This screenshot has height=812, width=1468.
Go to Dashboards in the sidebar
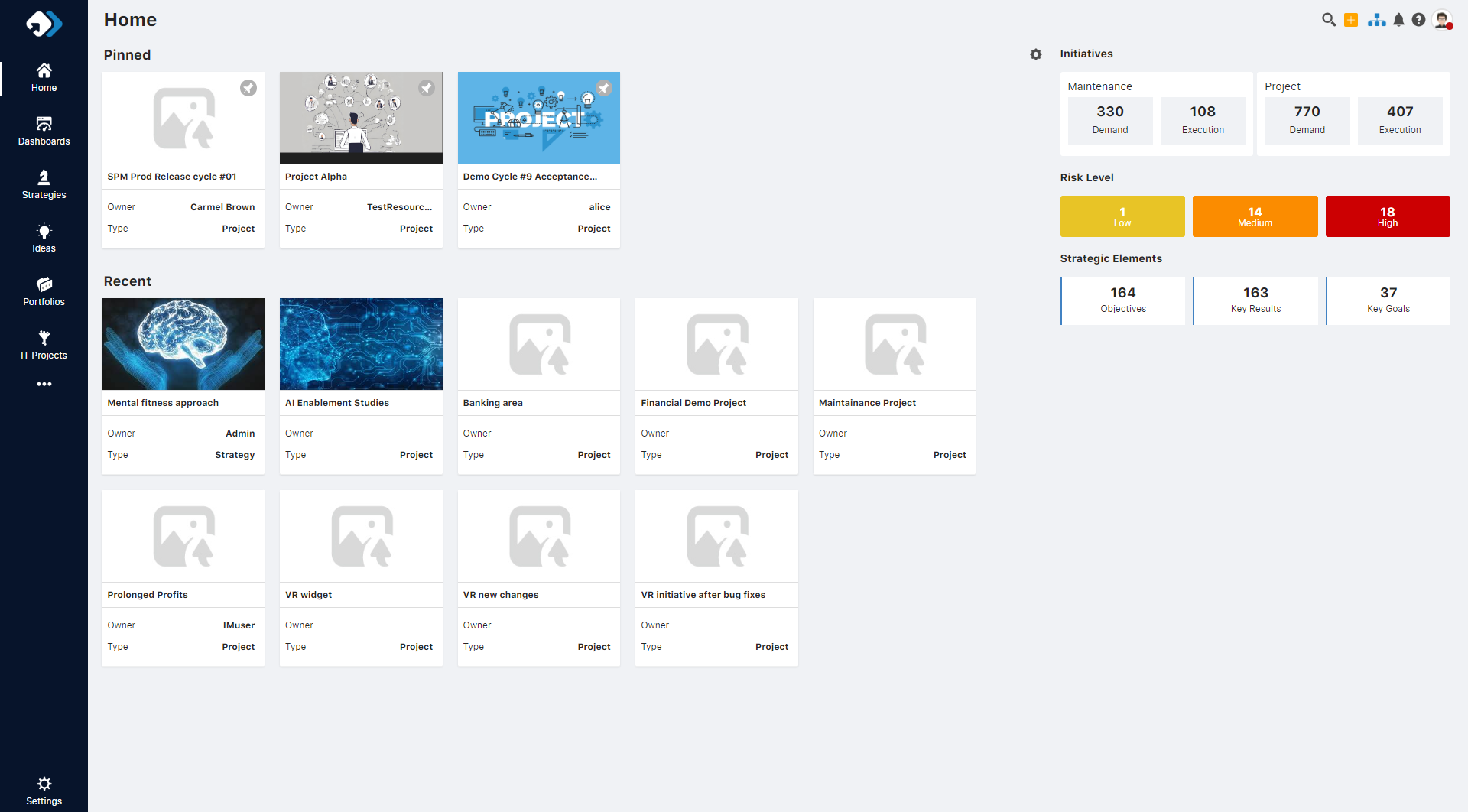tap(44, 131)
